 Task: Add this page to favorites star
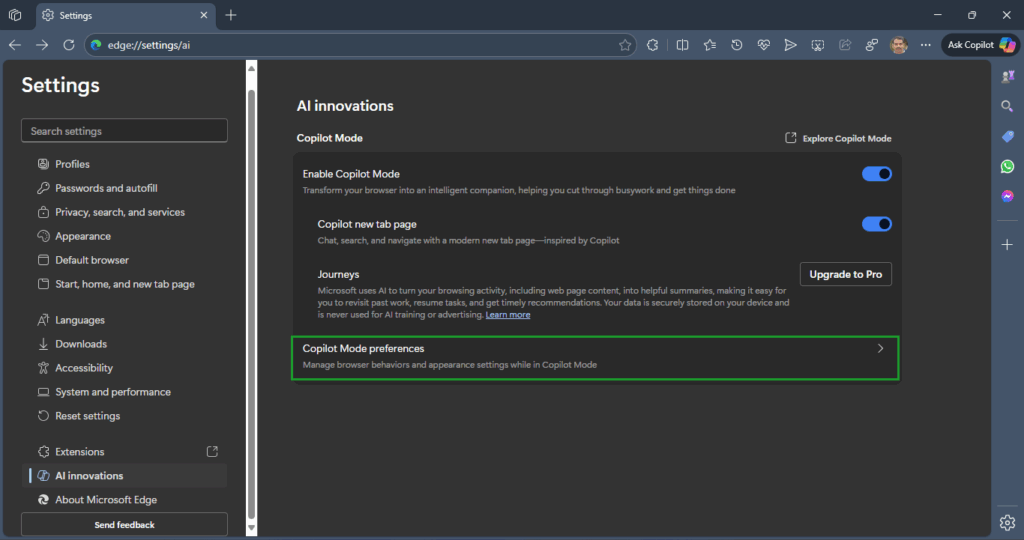(x=625, y=45)
